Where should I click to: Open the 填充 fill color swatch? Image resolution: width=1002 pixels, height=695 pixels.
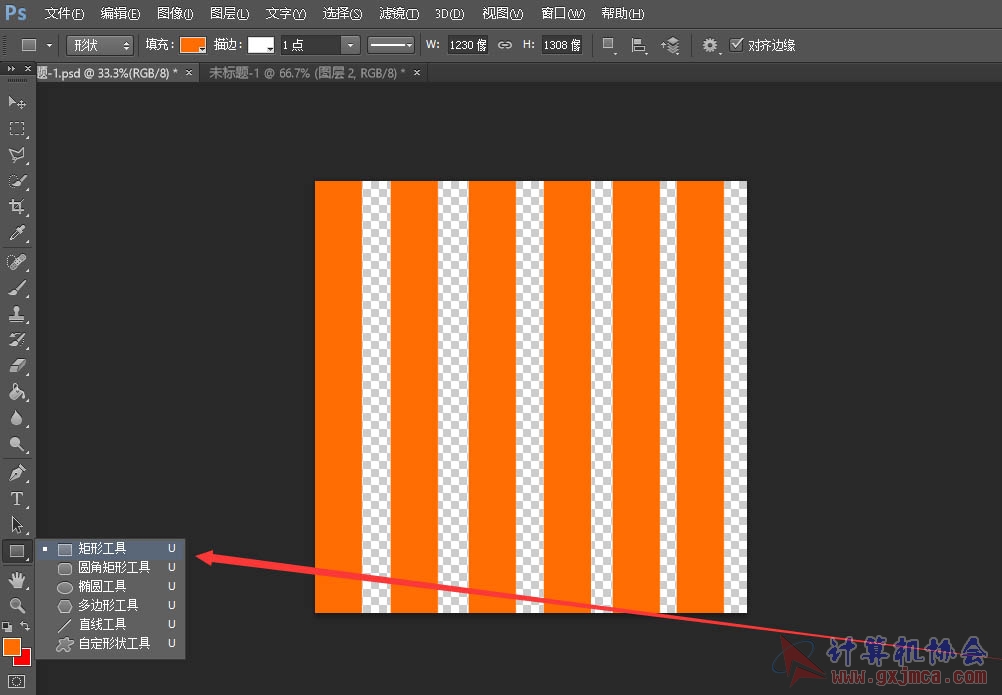(193, 45)
